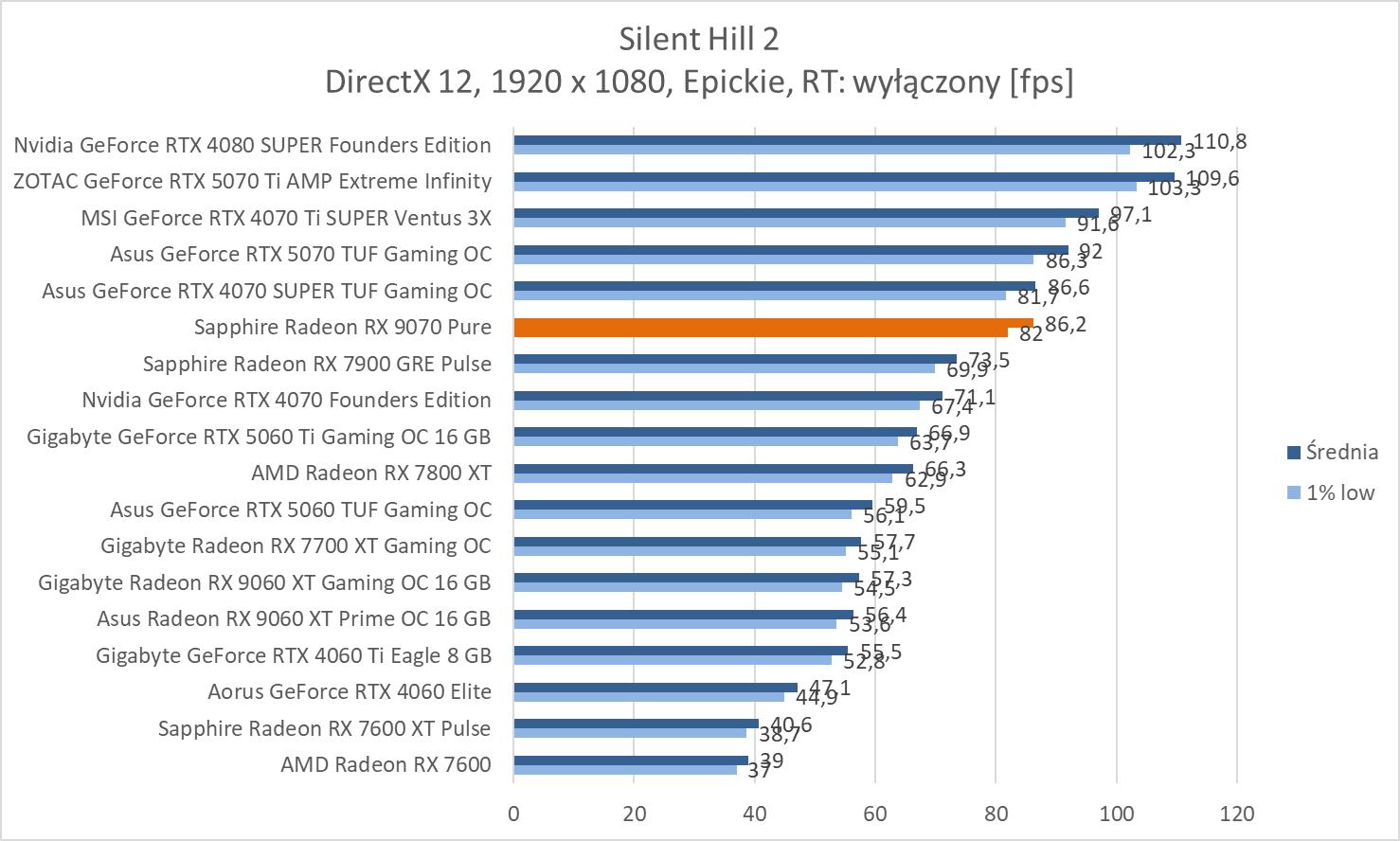Click the DirectX 12 subtitle line
The image size is (1400, 841).
[699, 81]
